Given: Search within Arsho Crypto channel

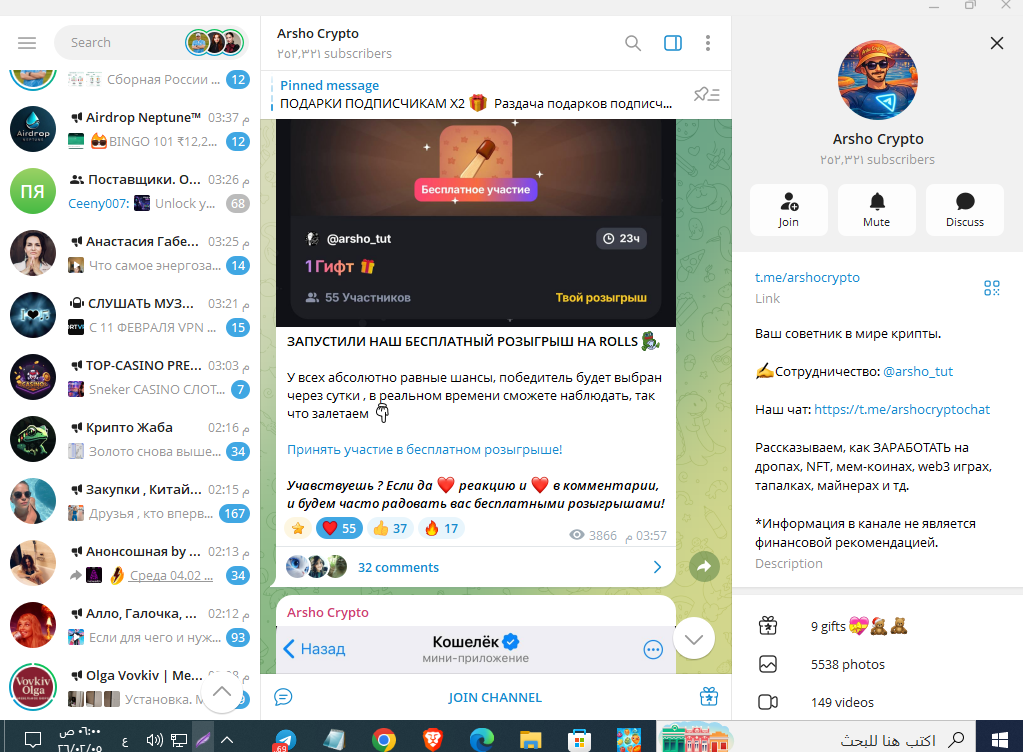Looking at the screenshot, I should [x=632, y=43].
